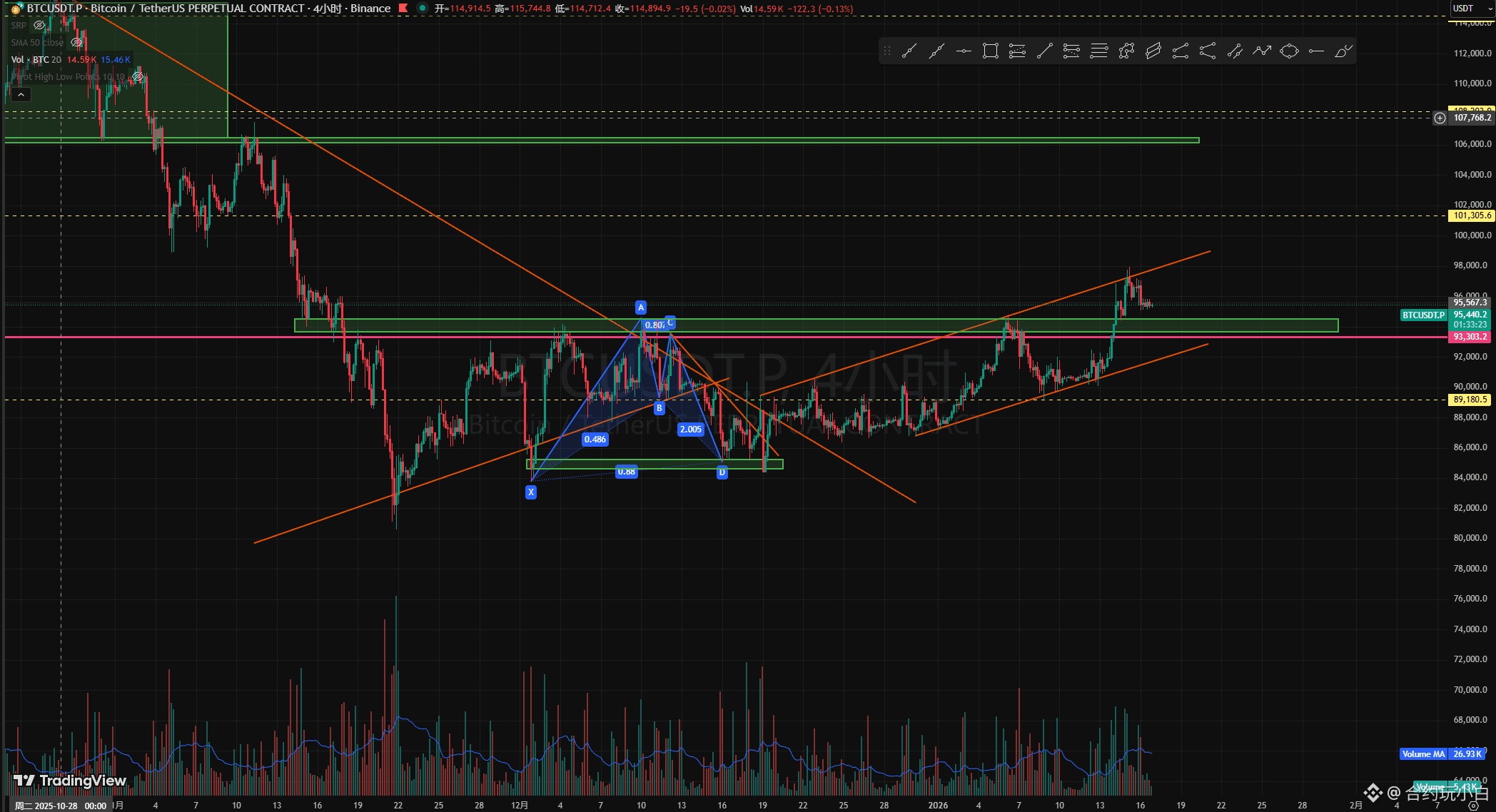Viewport: 1496px width, 812px height.
Task: Select the parallel horizontal lines tool
Action: pos(1098,51)
